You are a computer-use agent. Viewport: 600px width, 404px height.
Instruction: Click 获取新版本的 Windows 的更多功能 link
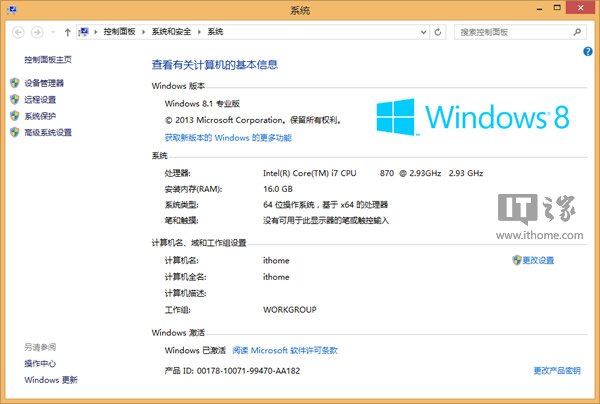tap(228, 138)
